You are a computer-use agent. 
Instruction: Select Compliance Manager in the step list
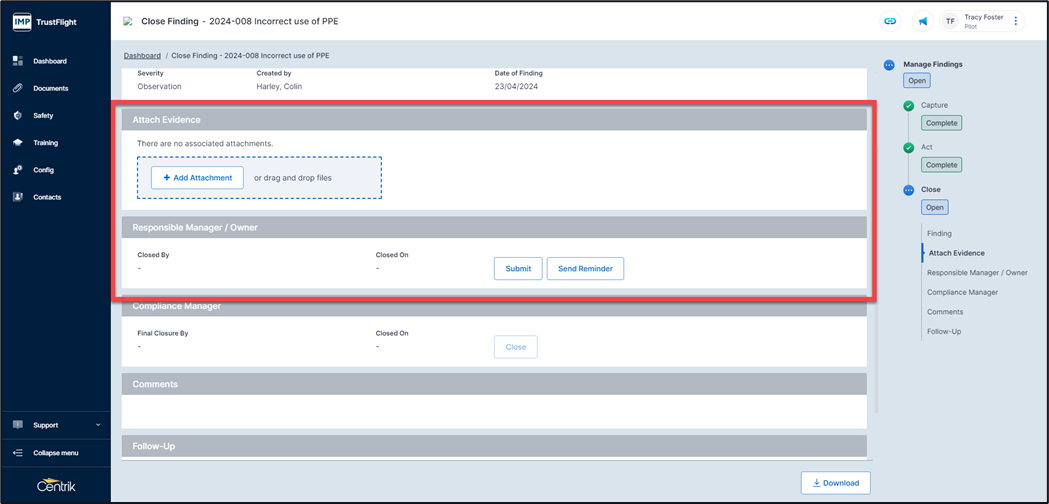(x=962, y=292)
